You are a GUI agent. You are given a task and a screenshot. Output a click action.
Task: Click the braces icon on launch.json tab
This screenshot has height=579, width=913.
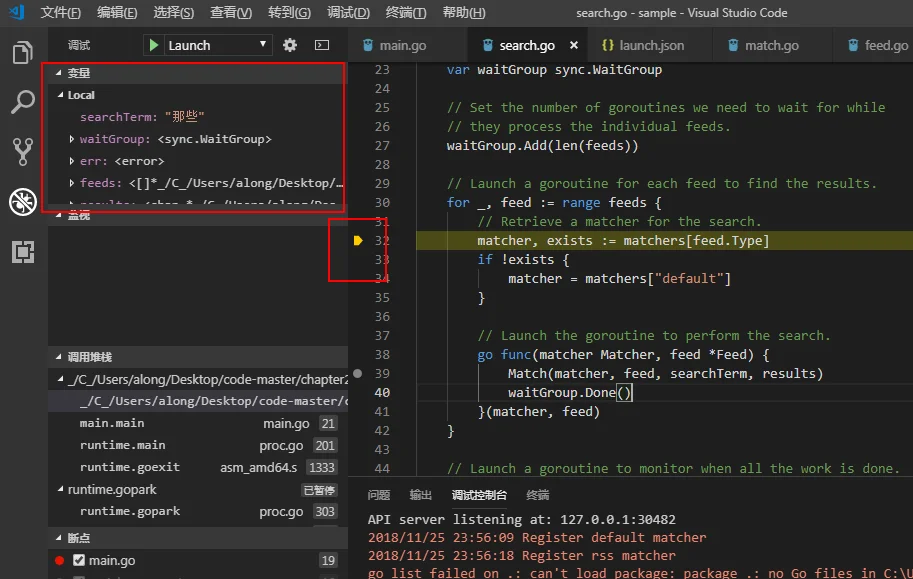point(607,45)
